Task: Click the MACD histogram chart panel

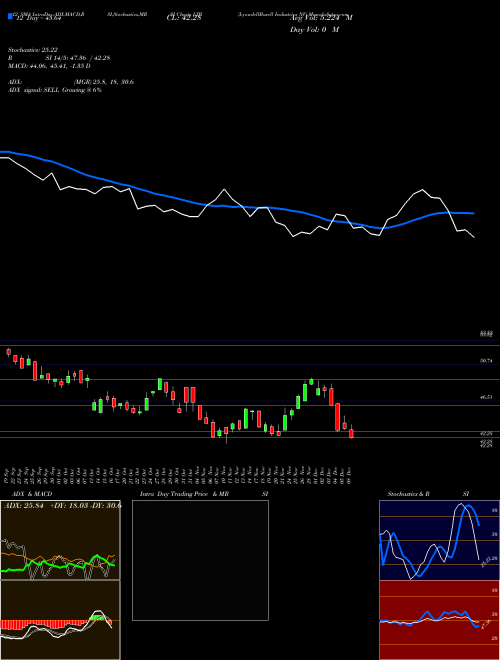Action: (60, 620)
